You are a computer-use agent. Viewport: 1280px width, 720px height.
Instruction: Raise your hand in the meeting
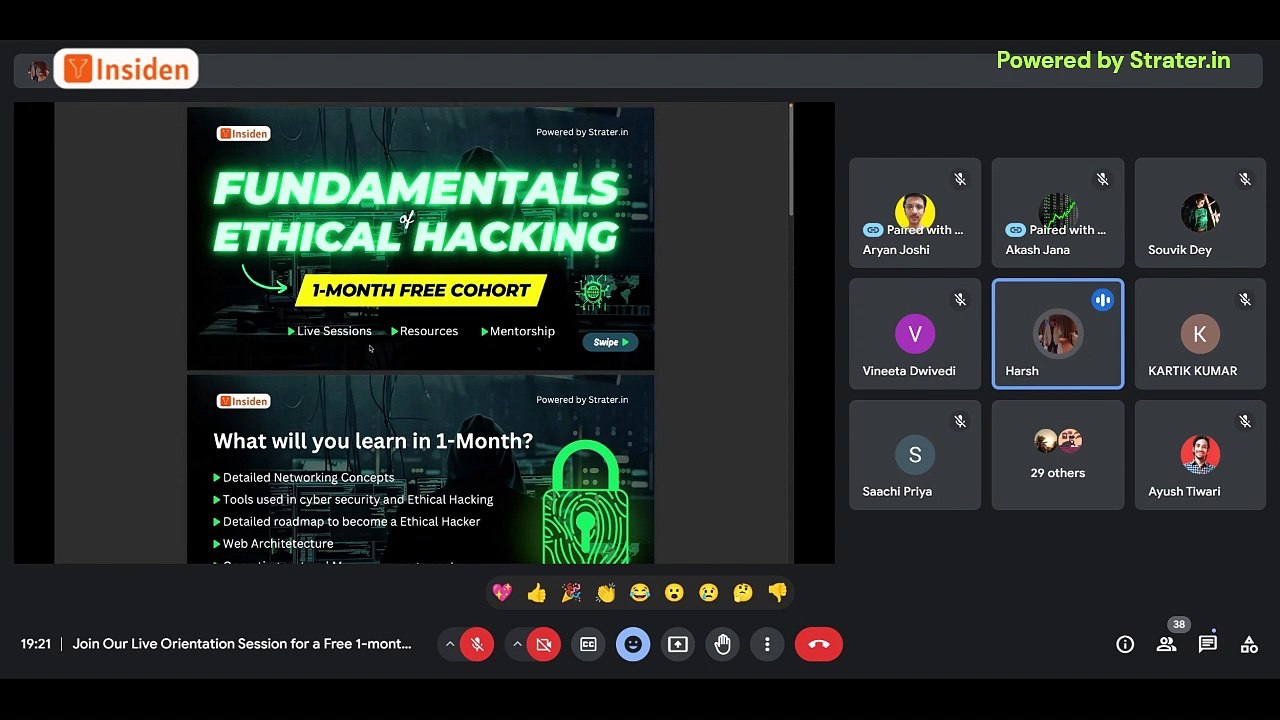pyautogui.click(x=723, y=645)
